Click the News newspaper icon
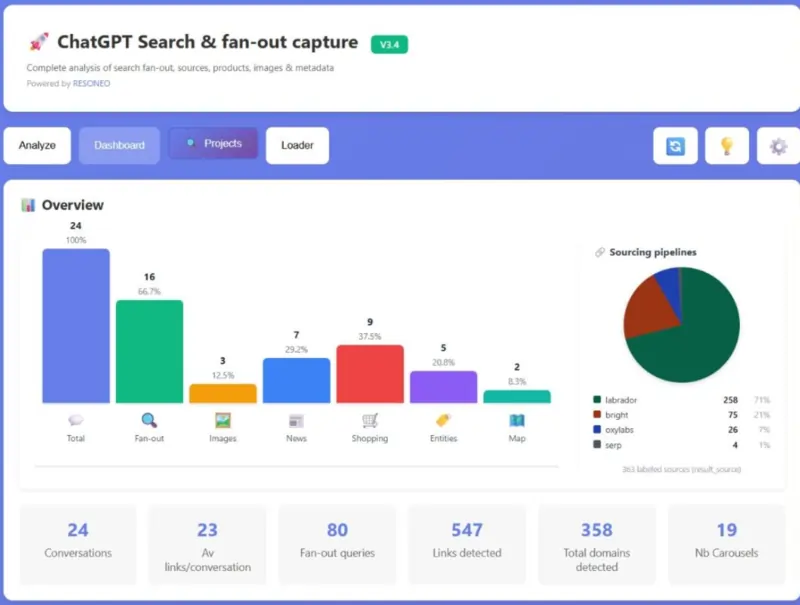 (x=296, y=421)
